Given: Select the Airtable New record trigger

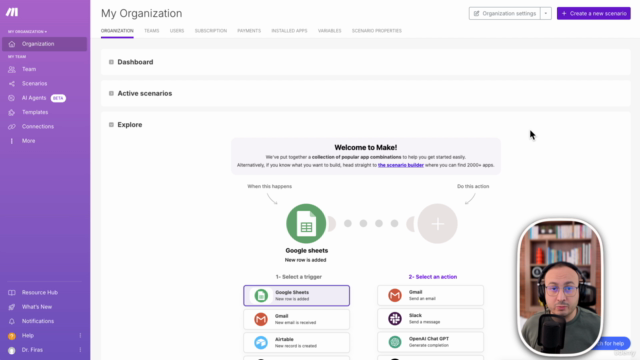Looking at the screenshot, I should (x=297, y=342).
